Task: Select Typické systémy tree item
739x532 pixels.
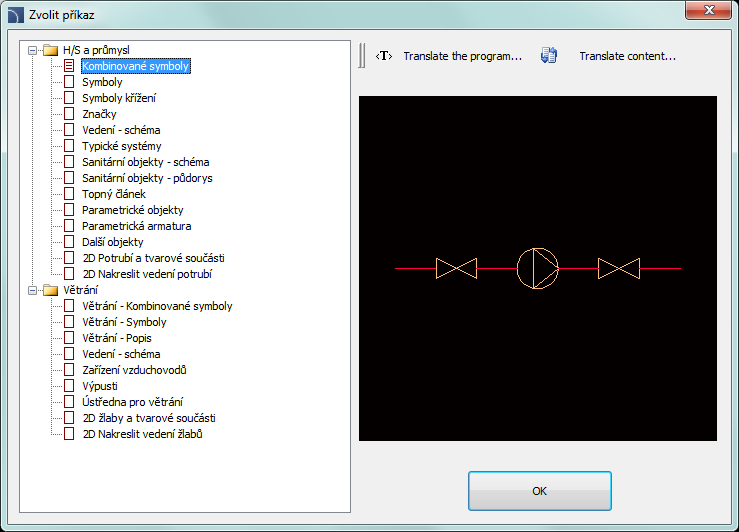Action: (122, 146)
